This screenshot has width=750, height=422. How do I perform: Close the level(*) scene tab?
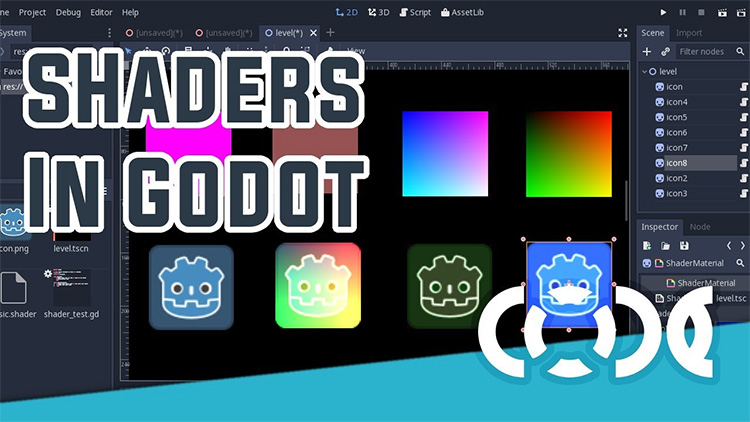point(313,33)
